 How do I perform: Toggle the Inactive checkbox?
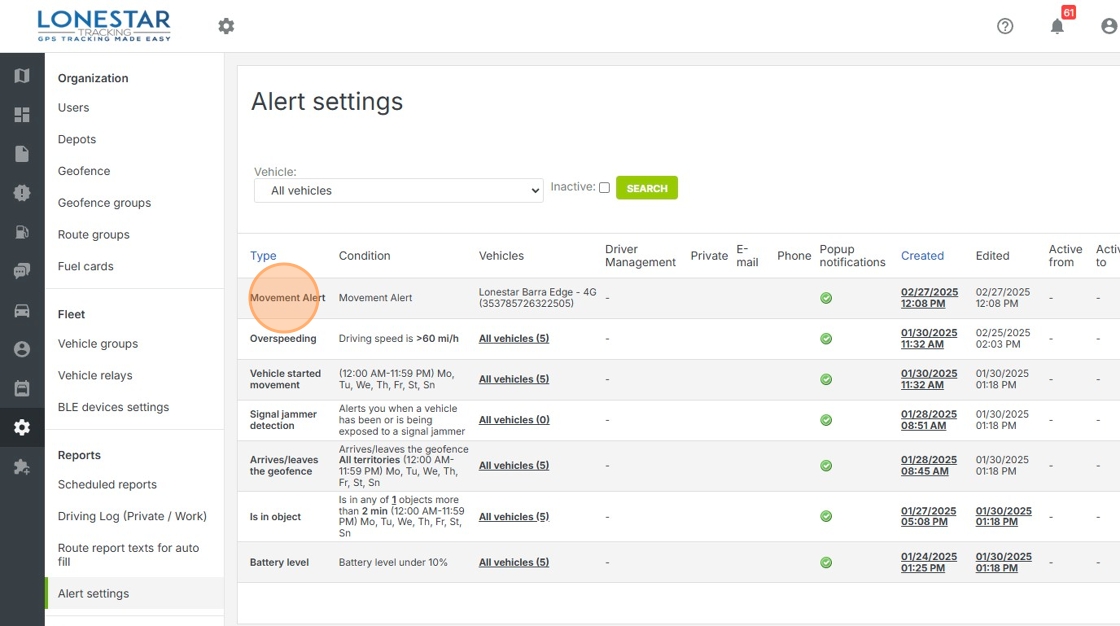pos(604,188)
